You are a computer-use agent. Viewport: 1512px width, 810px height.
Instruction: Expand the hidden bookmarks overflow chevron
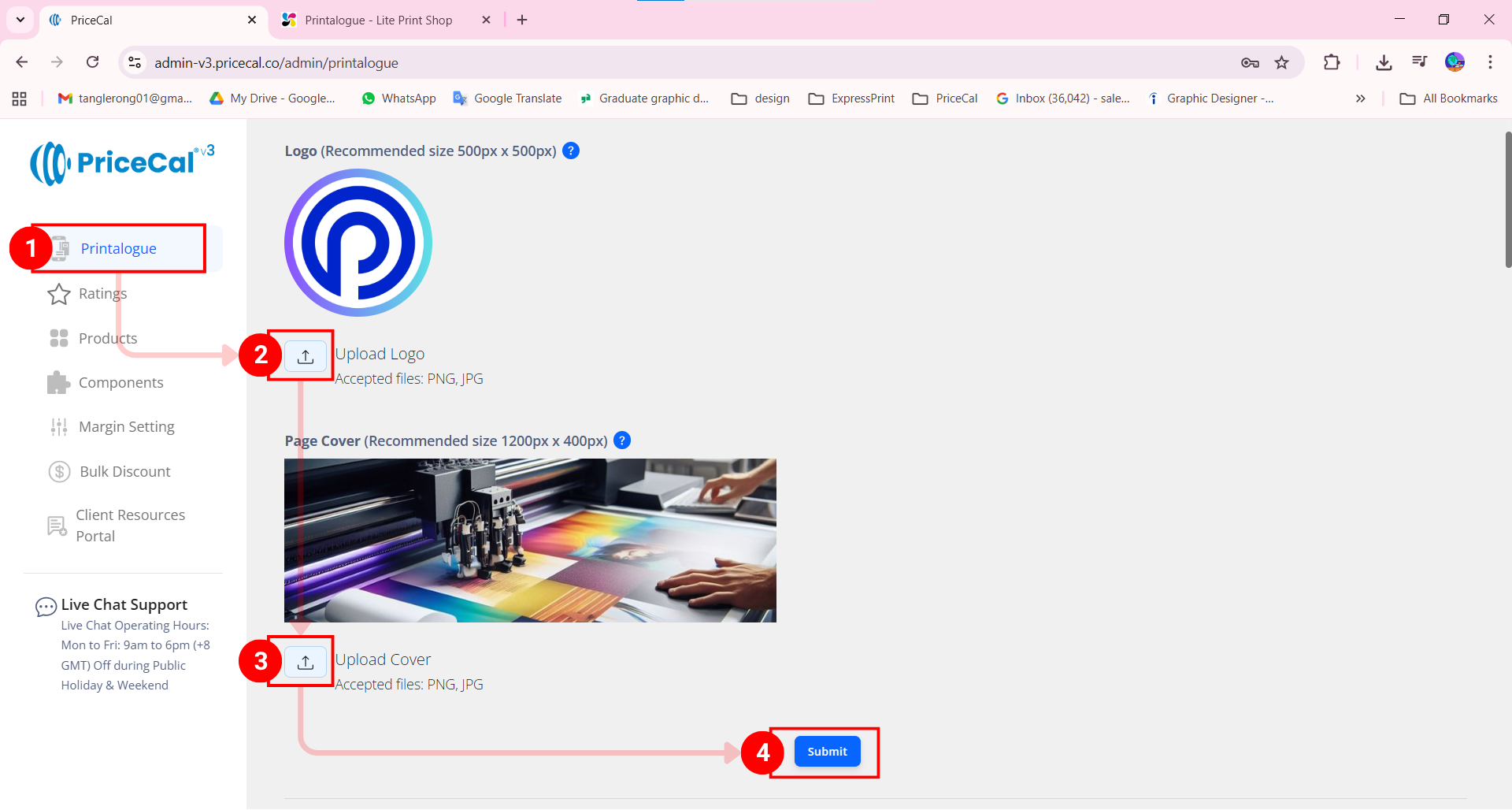click(1360, 98)
